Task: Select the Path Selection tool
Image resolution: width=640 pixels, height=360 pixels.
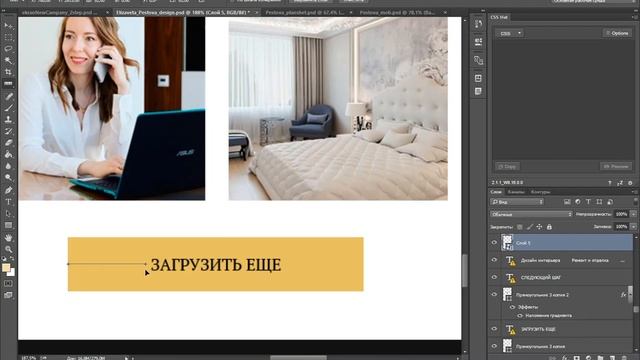Action: coord(8,213)
